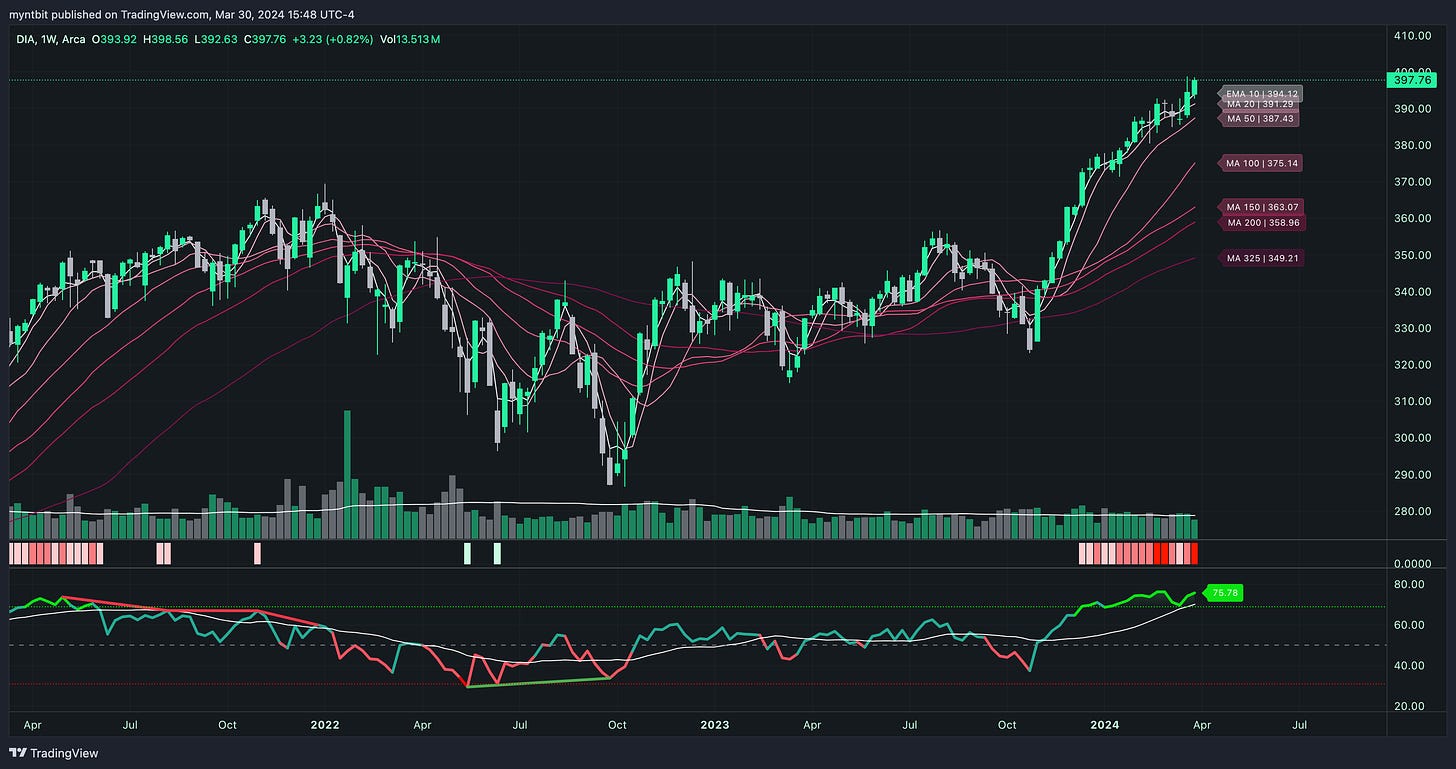This screenshot has height=769, width=1456.
Task: Click the TradingView logo in the footer
Action: tap(55, 753)
